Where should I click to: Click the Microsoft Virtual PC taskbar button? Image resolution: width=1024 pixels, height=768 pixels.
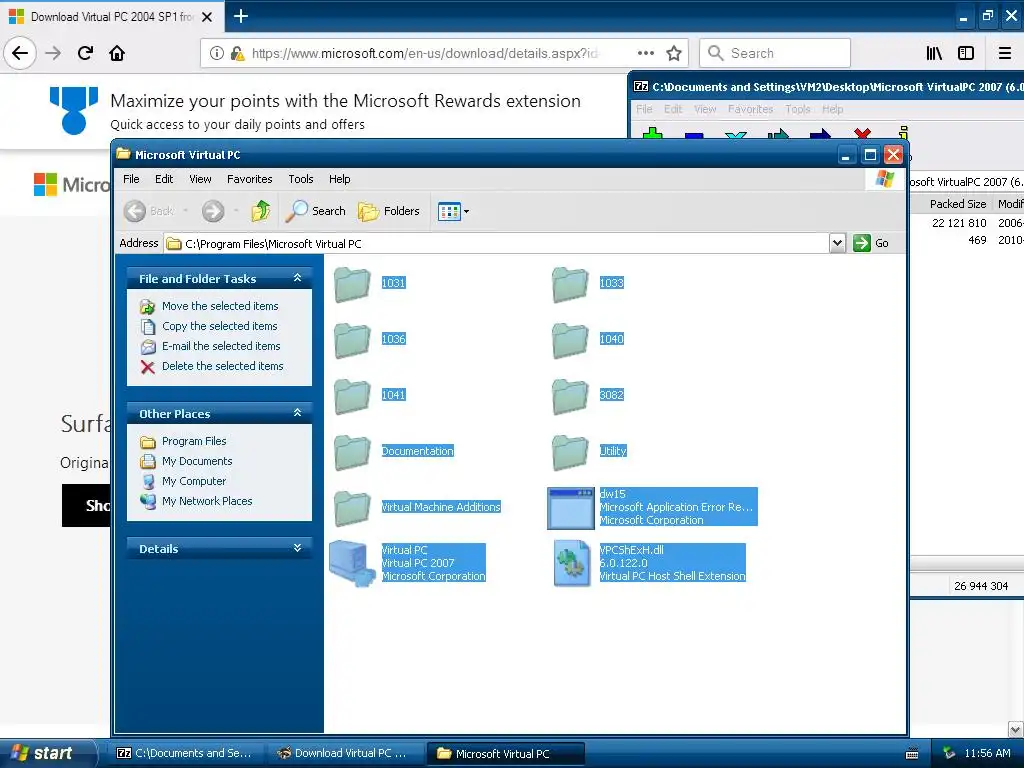pyautogui.click(x=505, y=753)
